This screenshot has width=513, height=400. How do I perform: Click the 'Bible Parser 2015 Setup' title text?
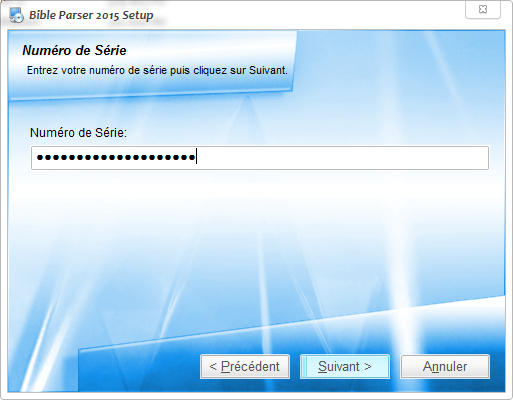[91, 15]
